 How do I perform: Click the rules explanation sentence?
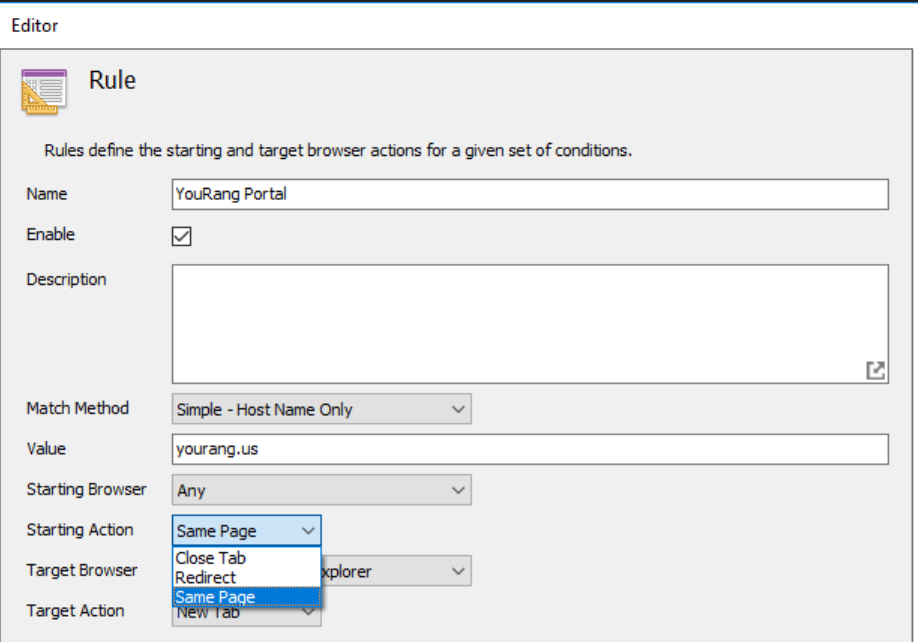click(338, 151)
